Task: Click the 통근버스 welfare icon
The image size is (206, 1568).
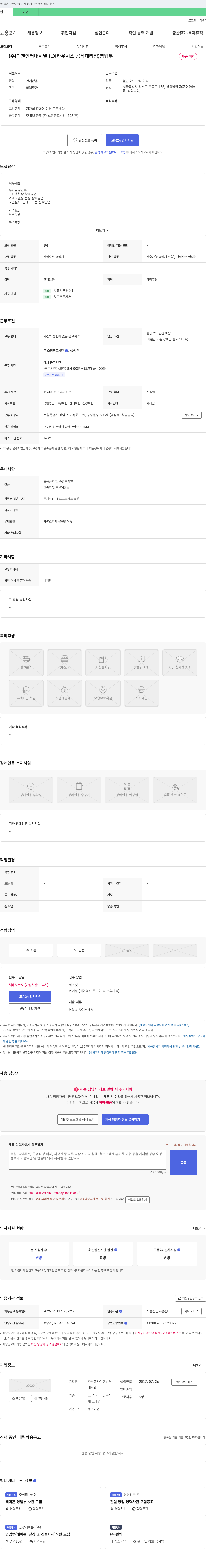Action: pyautogui.click(x=26, y=663)
